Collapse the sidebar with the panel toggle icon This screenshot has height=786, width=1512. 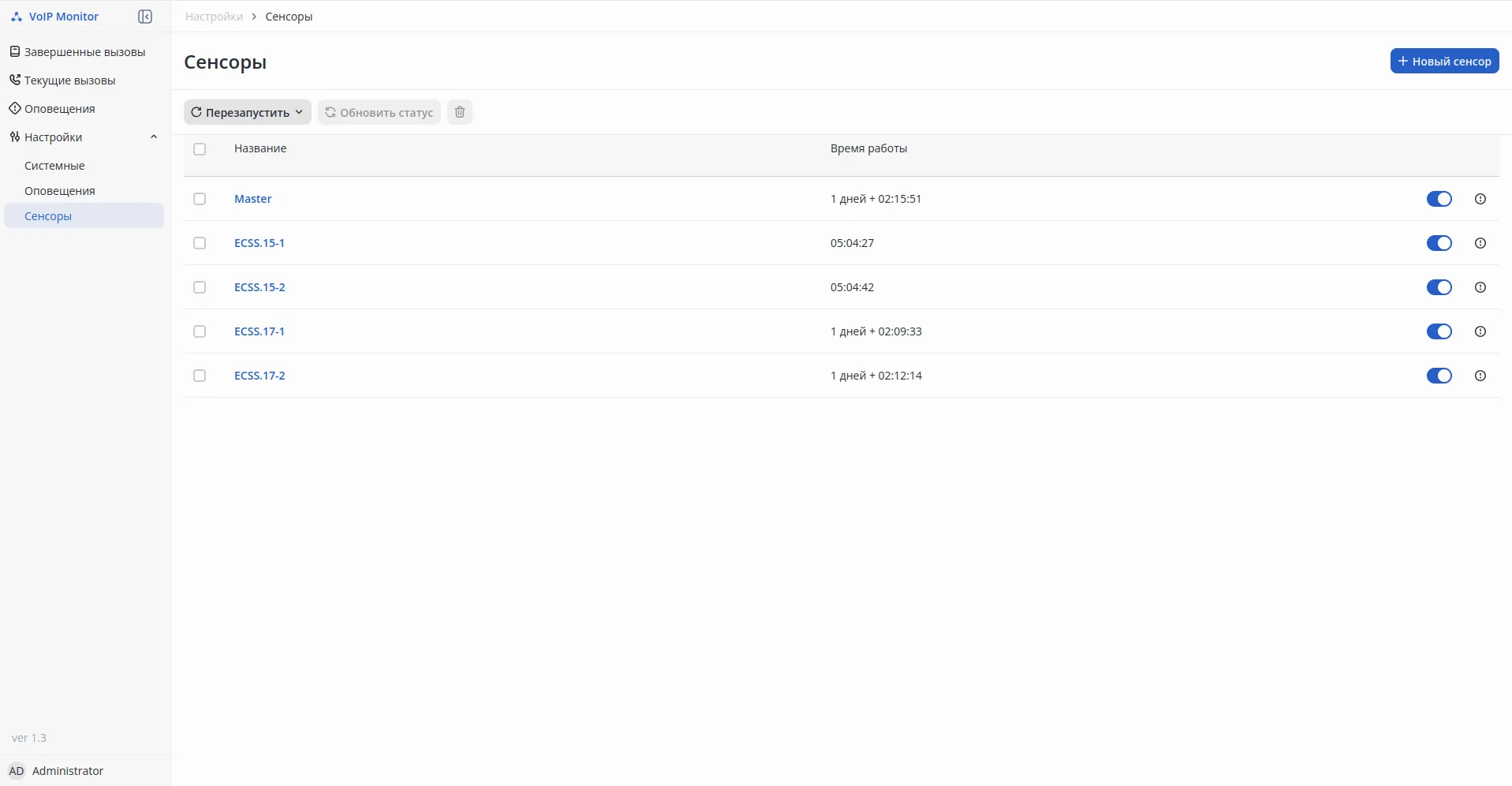145,16
